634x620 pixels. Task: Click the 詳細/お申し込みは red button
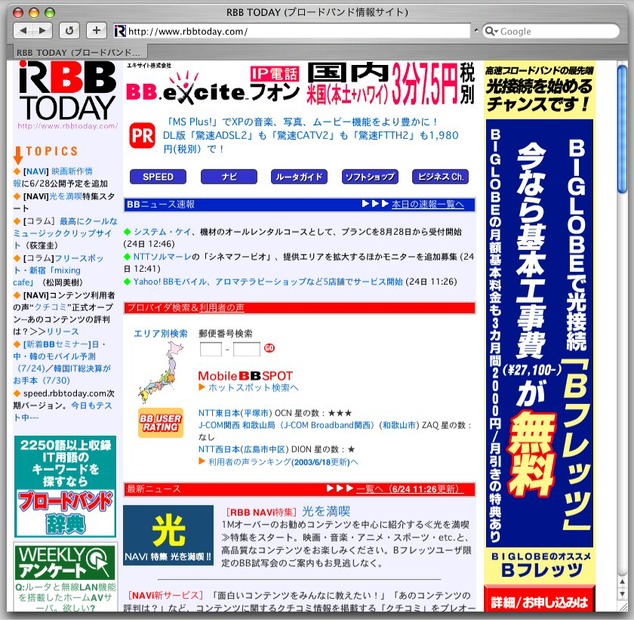(x=539, y=602)
